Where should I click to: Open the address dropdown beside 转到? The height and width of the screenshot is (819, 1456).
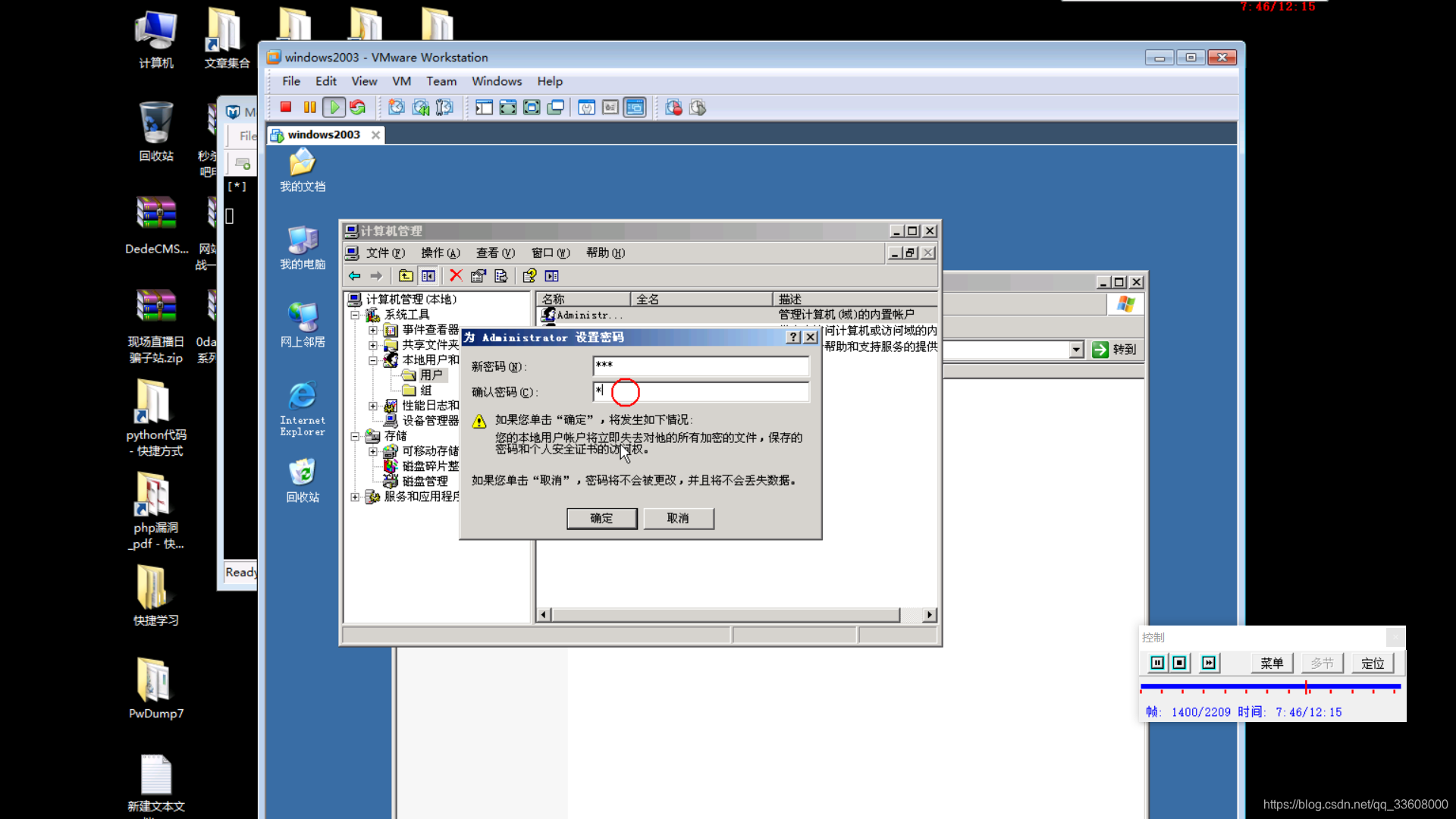(1076, 350)
